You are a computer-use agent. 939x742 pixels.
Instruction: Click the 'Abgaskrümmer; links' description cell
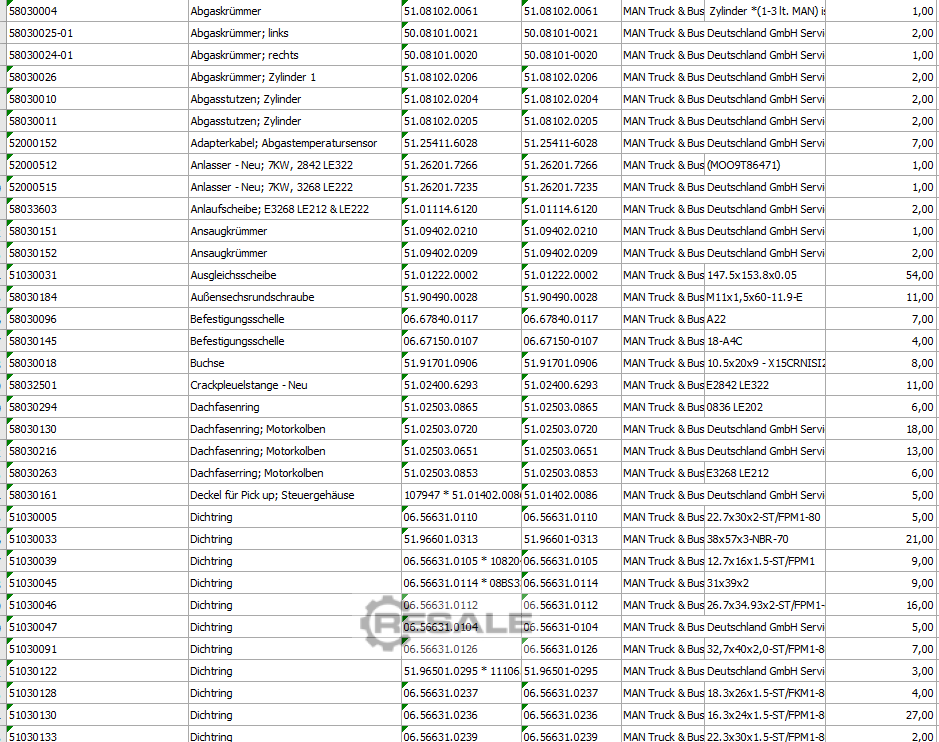tap(294, 33)
